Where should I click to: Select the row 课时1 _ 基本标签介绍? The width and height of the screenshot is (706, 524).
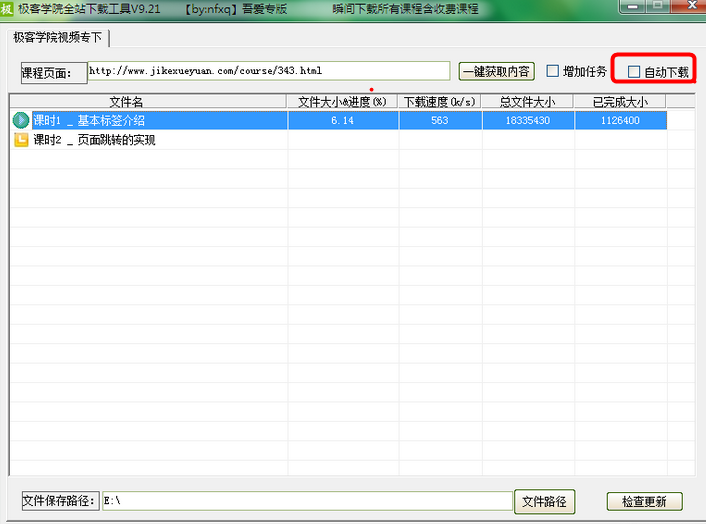coord(339,120)
